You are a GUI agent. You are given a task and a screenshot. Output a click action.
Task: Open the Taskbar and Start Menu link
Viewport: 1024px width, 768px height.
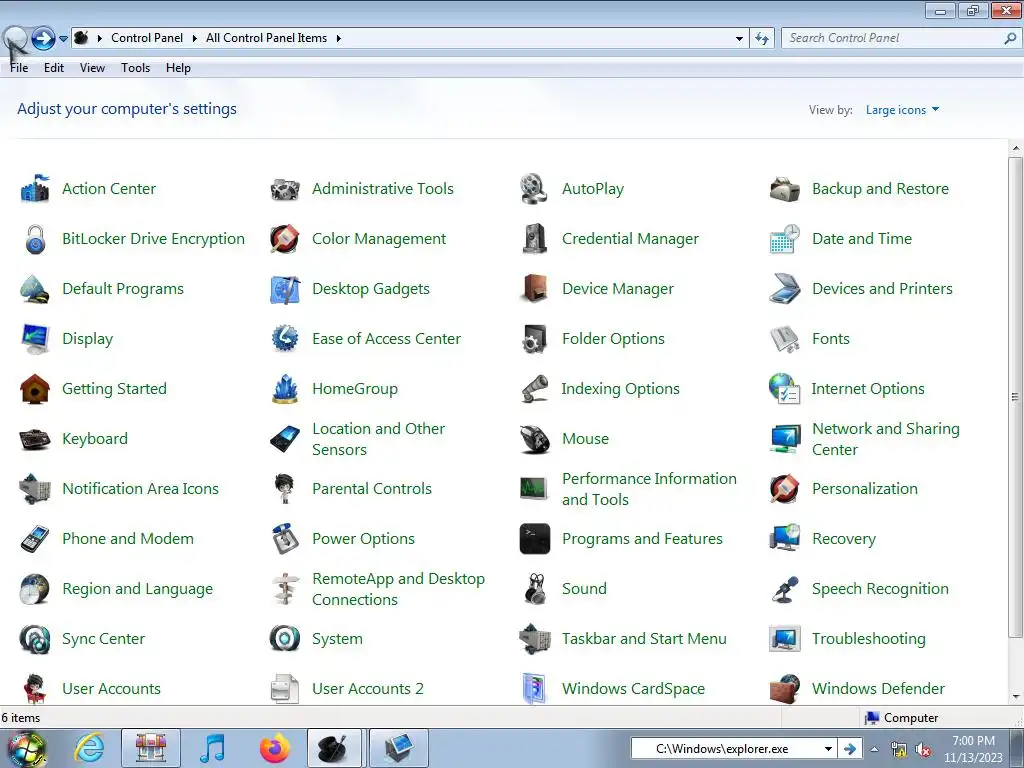(x=644, y=639)
